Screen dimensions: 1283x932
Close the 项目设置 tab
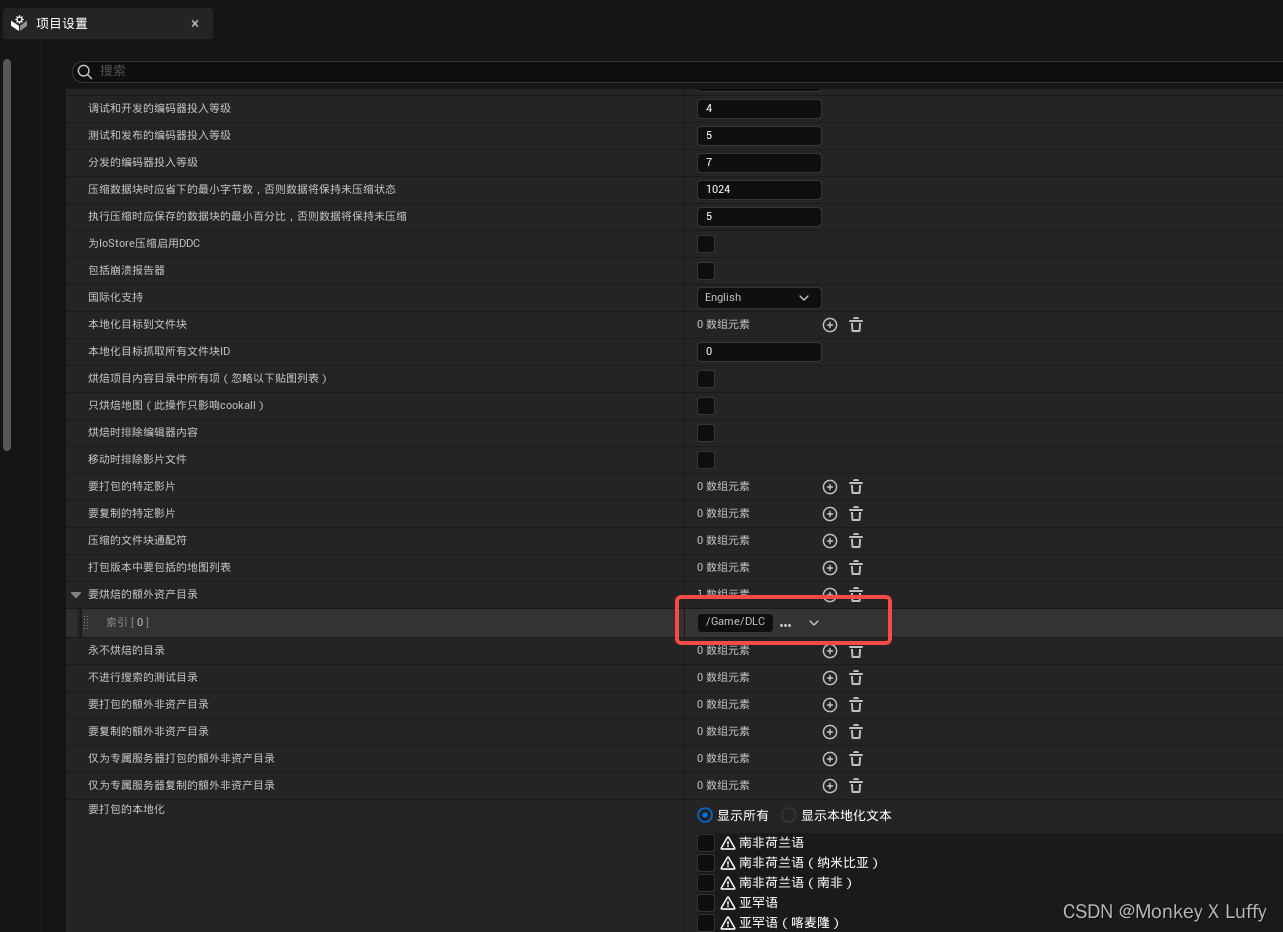pyautogui.click(x=195, y=24)
